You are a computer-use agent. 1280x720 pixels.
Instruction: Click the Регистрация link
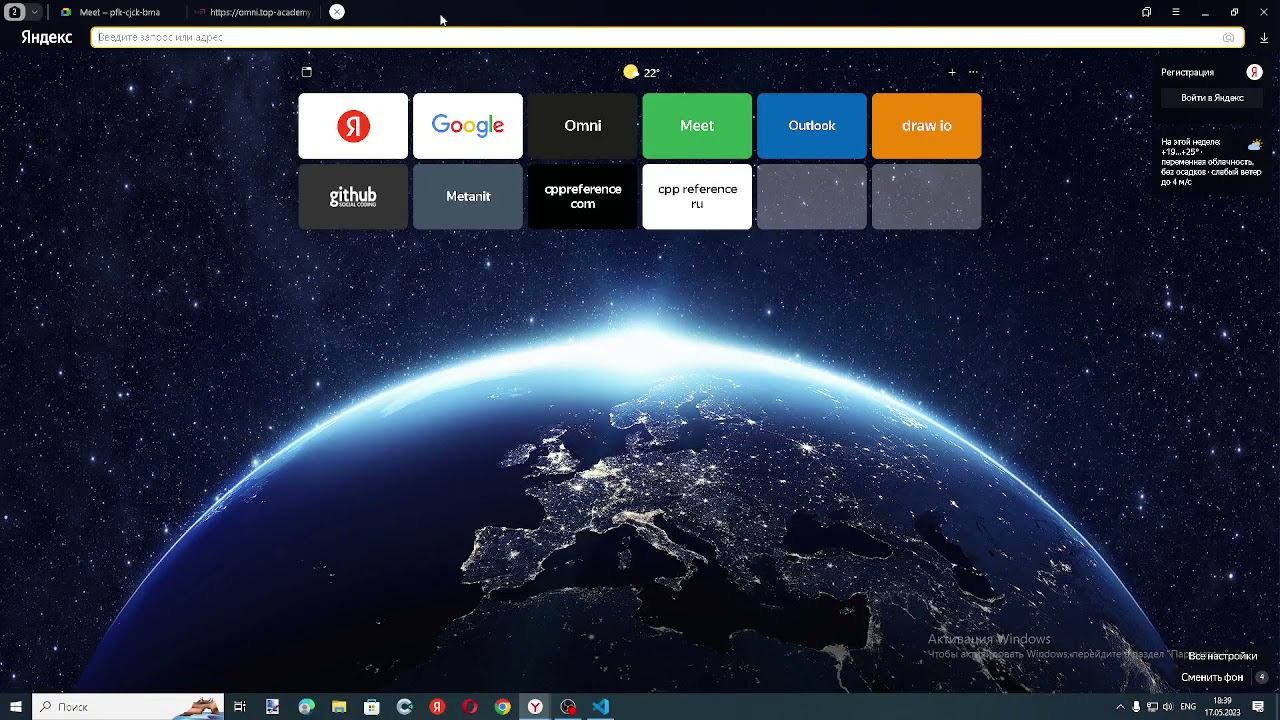click(1187, 72)
